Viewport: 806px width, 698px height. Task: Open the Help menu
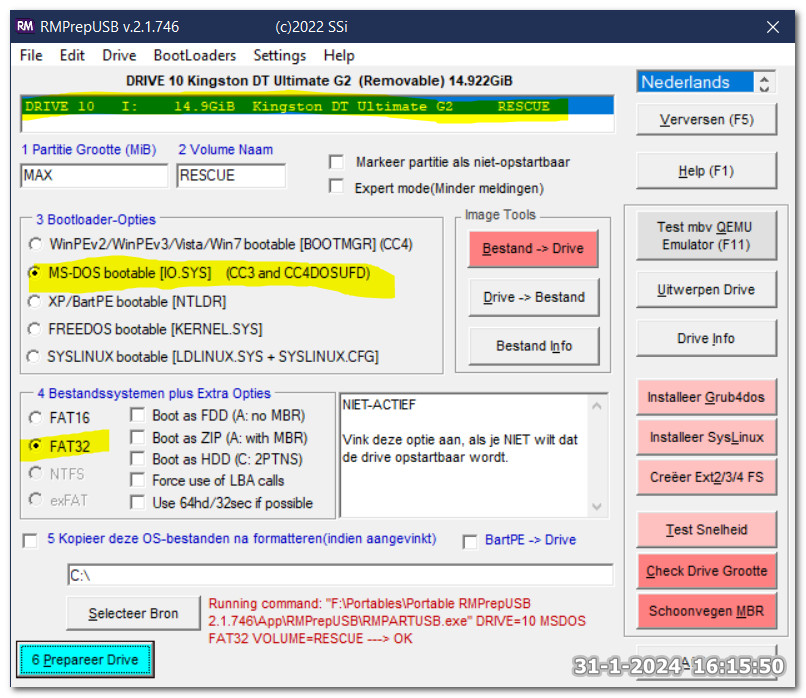pyautogui.click(x=339, y=56)
